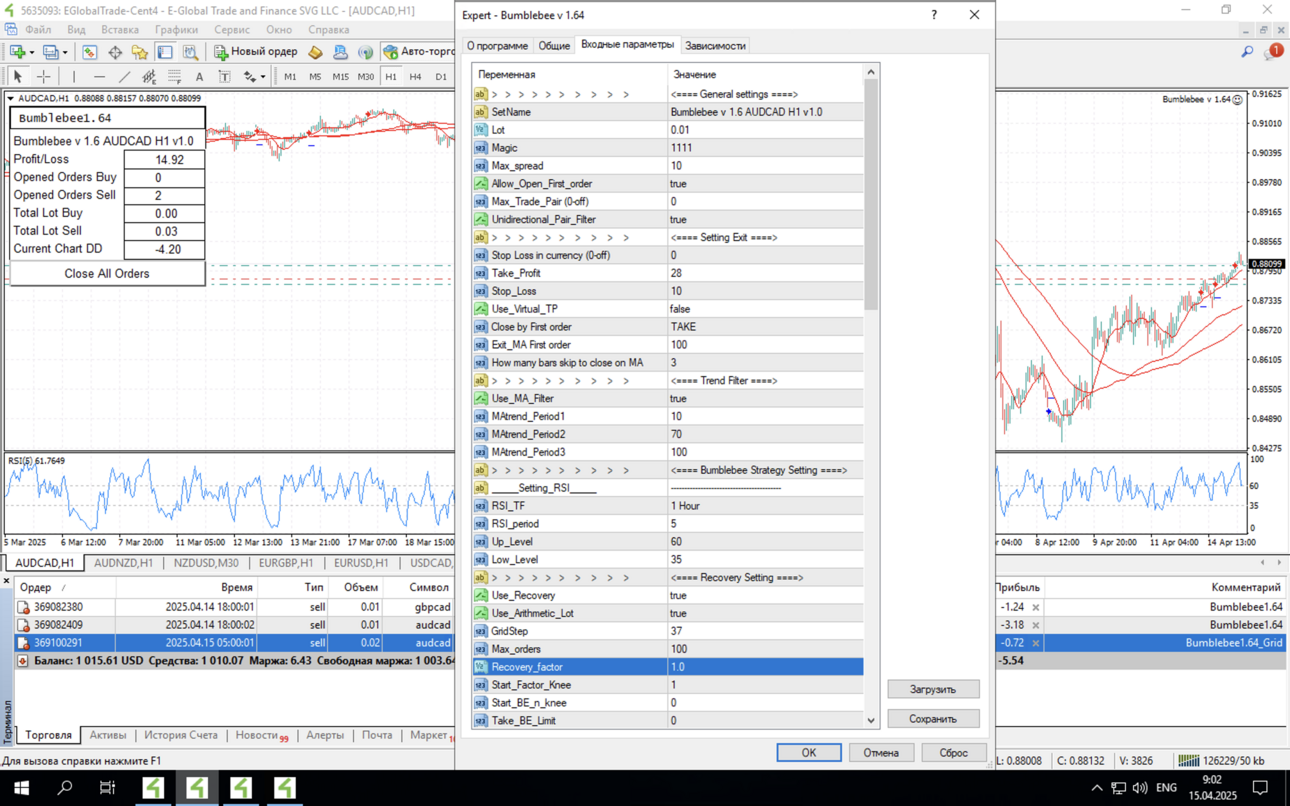Click the 'Загрузить' button
1290x806 pixels.
pos(933,689)
